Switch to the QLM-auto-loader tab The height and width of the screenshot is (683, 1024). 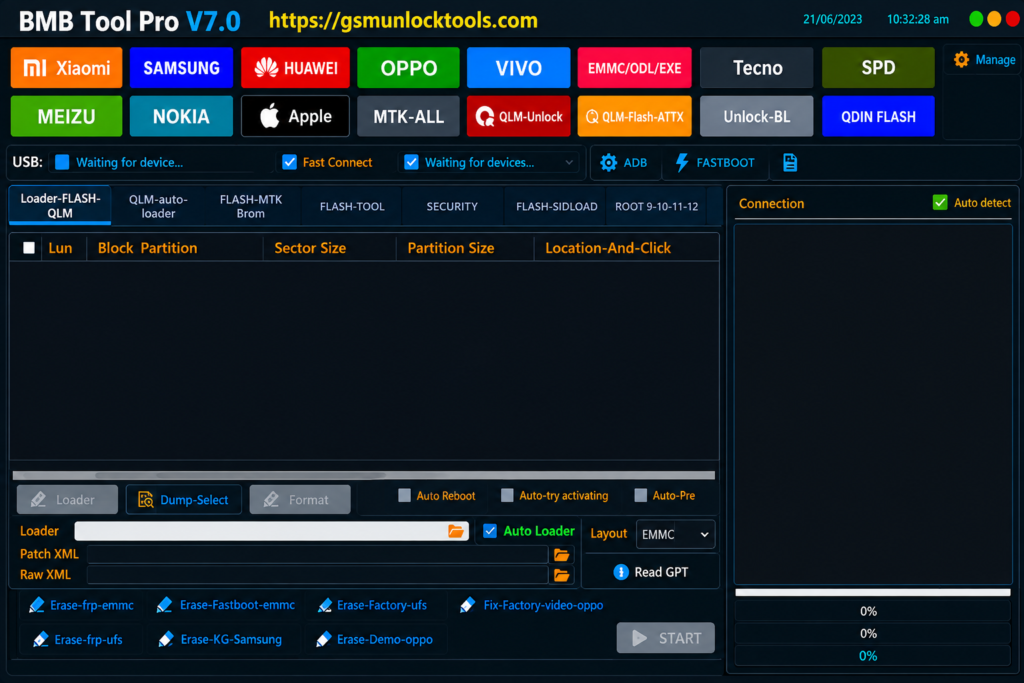coord(158,206)
